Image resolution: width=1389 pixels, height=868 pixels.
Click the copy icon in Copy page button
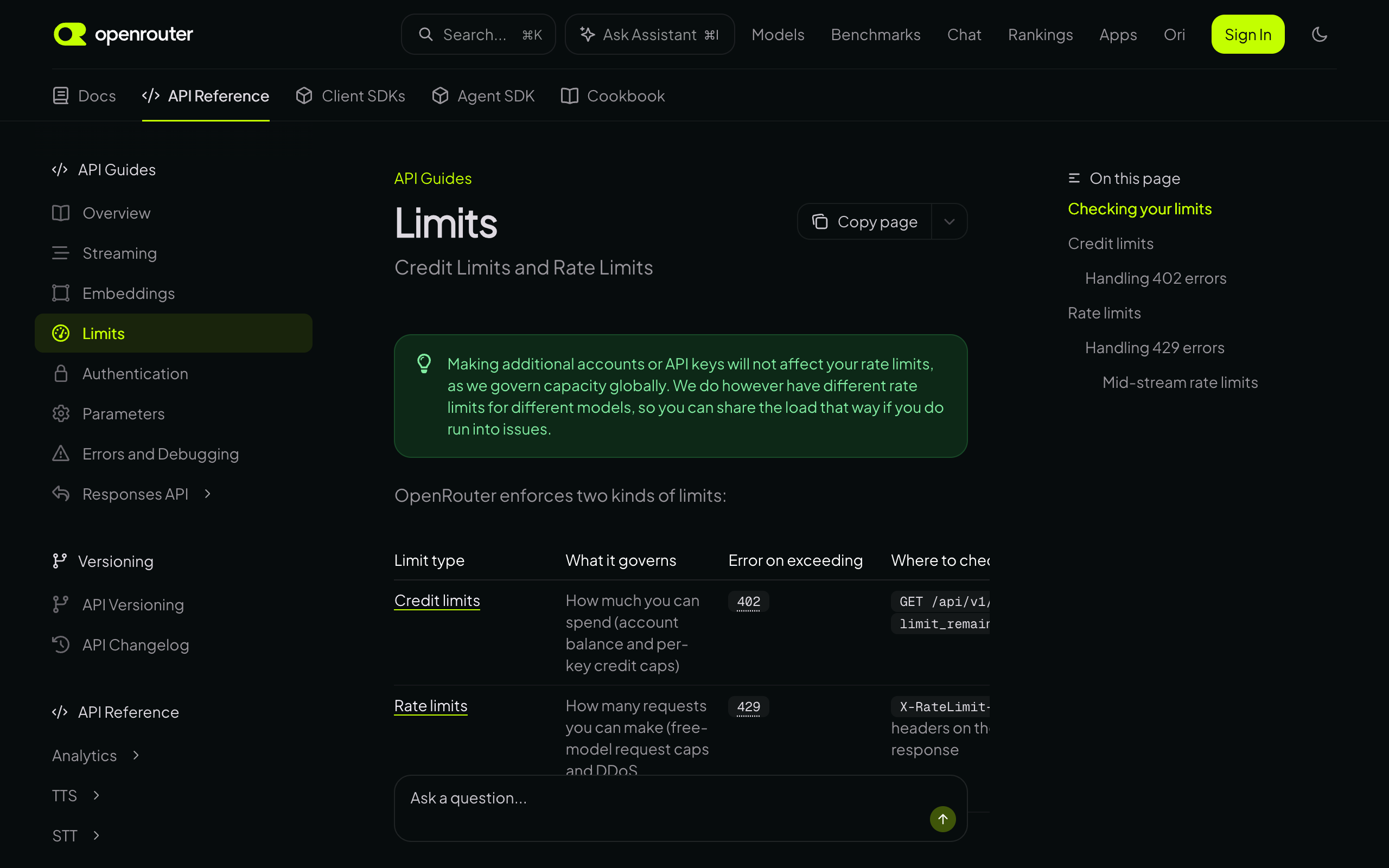tap(820, 221)
